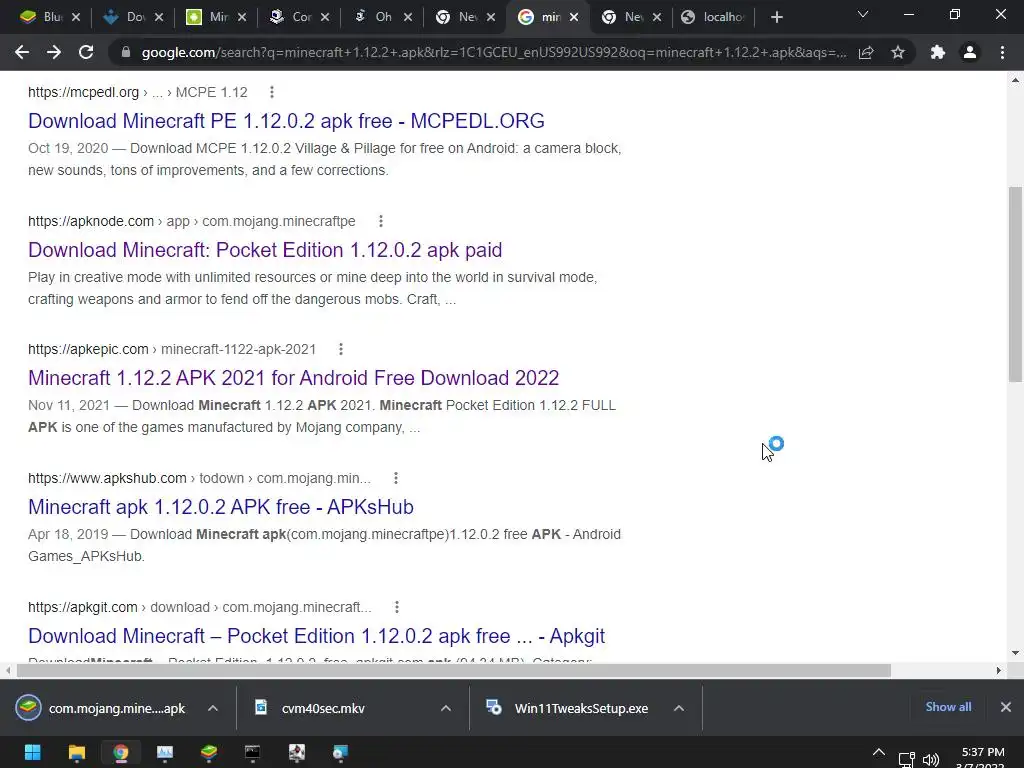Image resolution: width=1024 pixels, height=768 pixels.
Task: Open more options for apkepic.com result
Action: coord(341,349)
